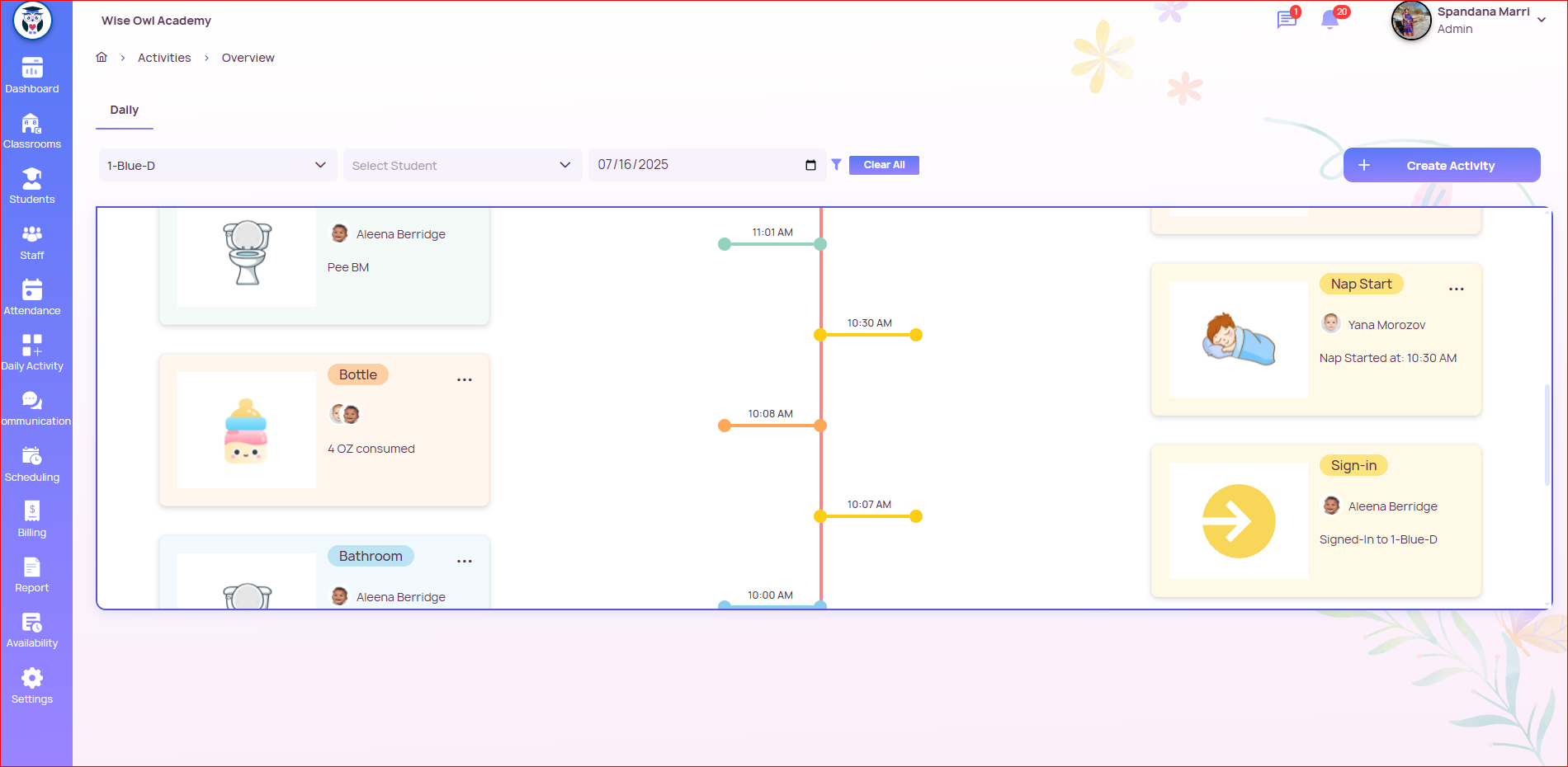The width and height of the screenshot is (1568, 767).
Task: Go to Classrooms in the sidebar
Action: (x=32, y=131)
